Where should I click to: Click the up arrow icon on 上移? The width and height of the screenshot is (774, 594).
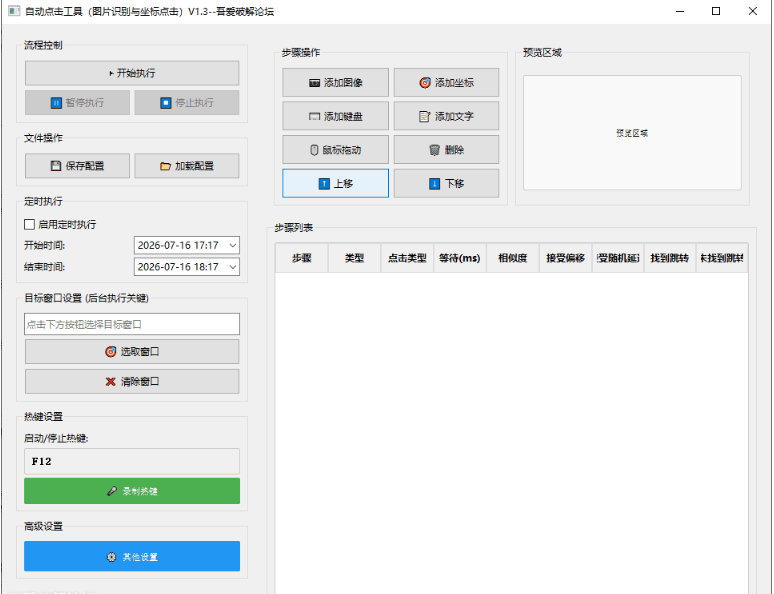[x=324, y=184]
